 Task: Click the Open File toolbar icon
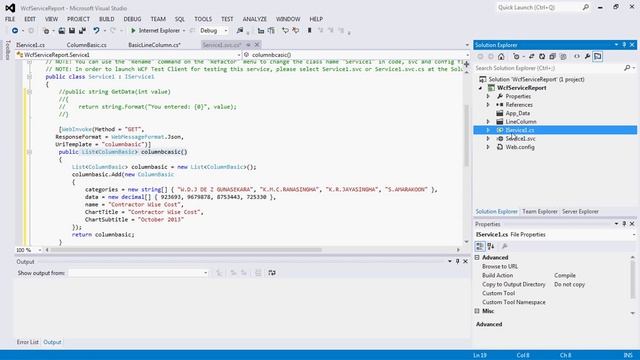tap(61, 31)
